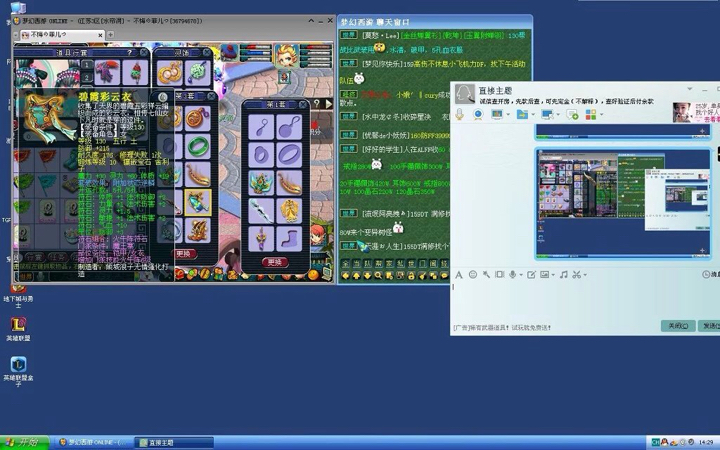Viewport: 720px width, 450px height.
Task: Toggle the 帮 channel filter in game chat
Action: (x=378, y=264)
